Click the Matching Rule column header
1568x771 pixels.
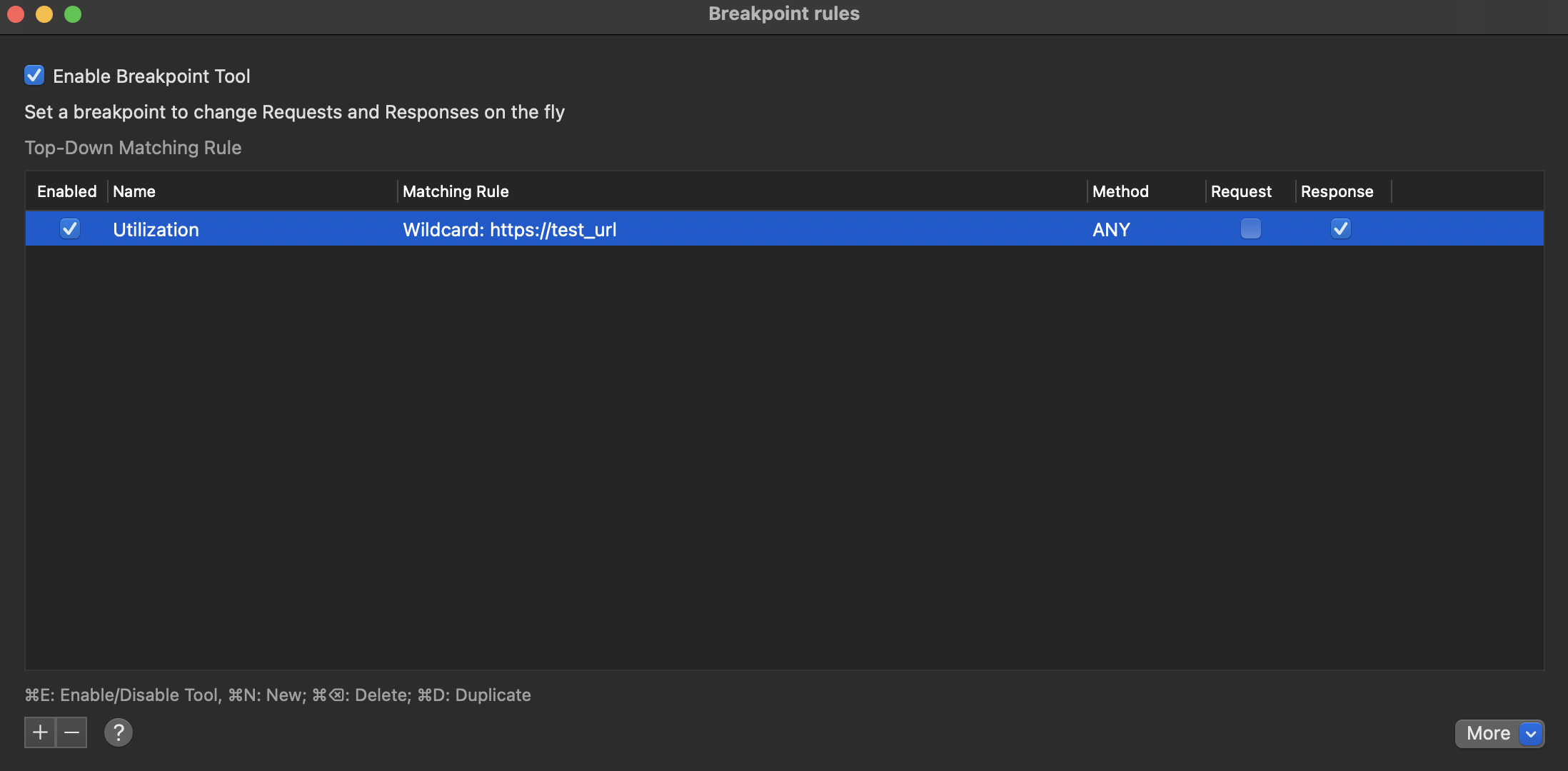[x=456, y=191]
